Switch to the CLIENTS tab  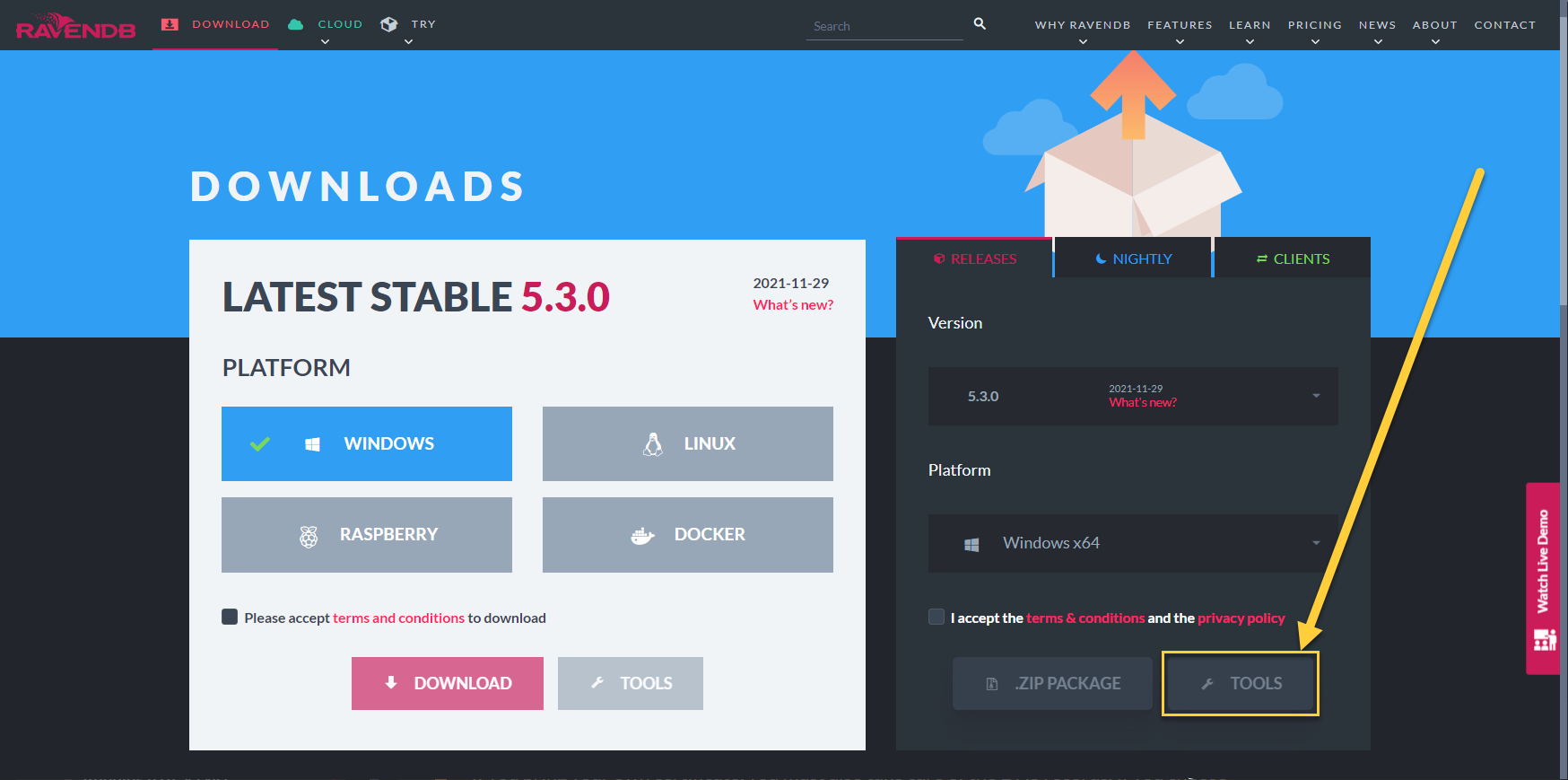[1293, 259]
